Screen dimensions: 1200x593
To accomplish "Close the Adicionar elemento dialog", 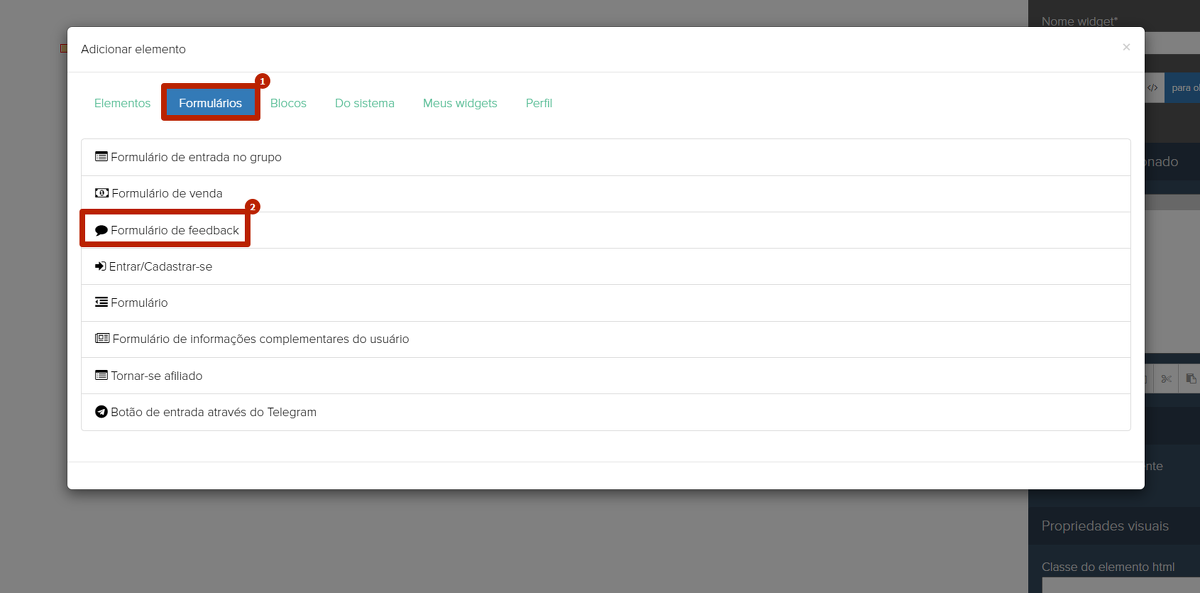I will tap(1126, 47).
